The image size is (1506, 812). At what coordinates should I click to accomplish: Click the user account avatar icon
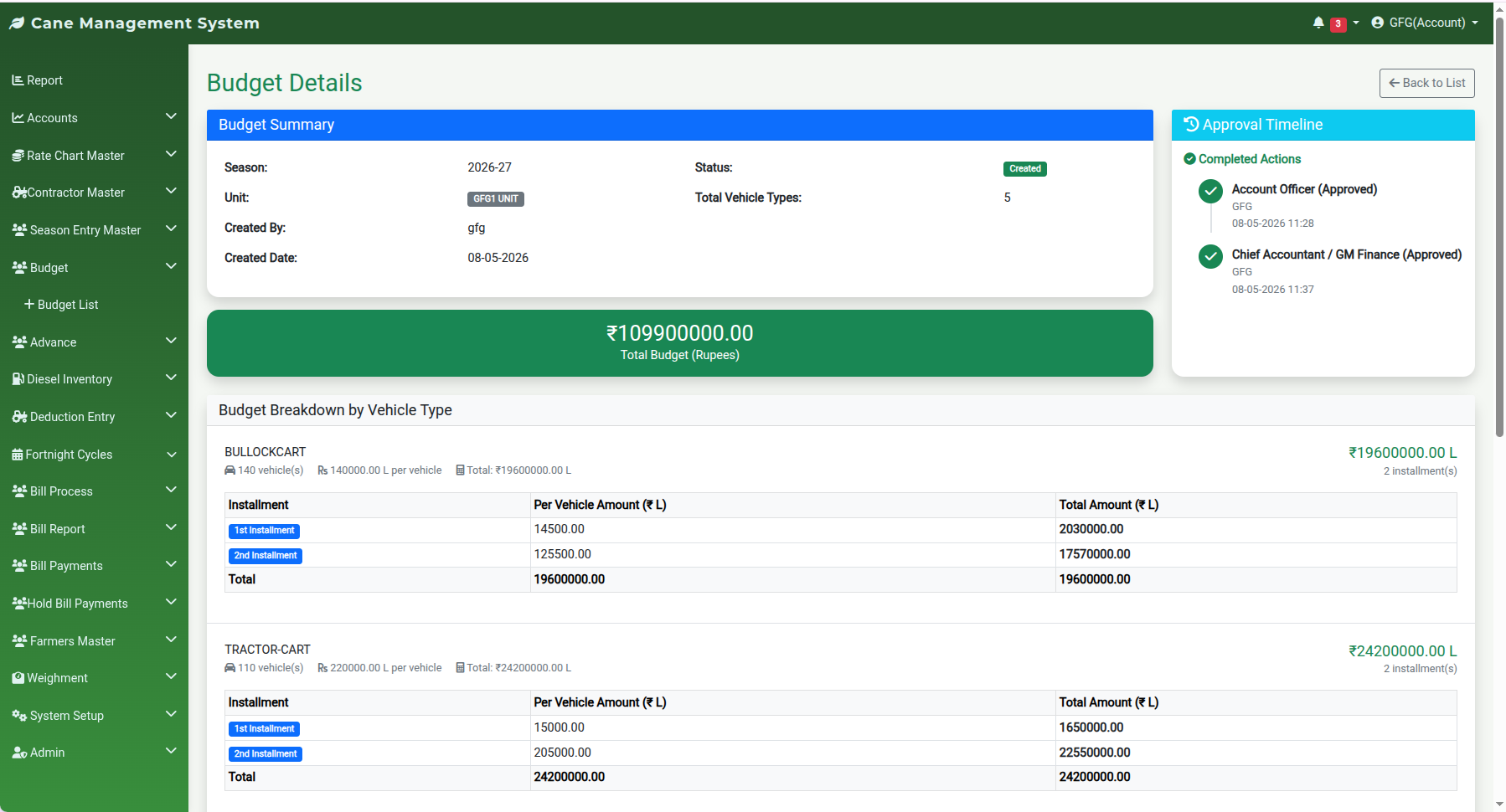coord(1377,23)
